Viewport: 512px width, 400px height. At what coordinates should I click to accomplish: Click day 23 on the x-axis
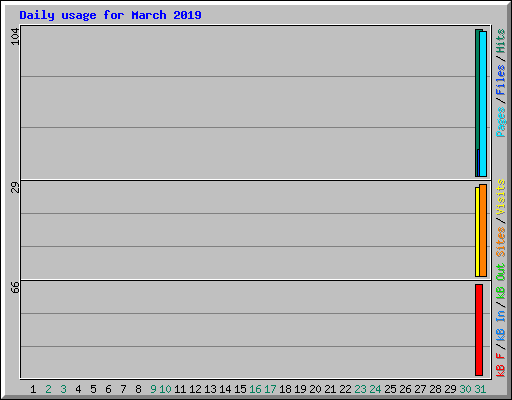360,389
